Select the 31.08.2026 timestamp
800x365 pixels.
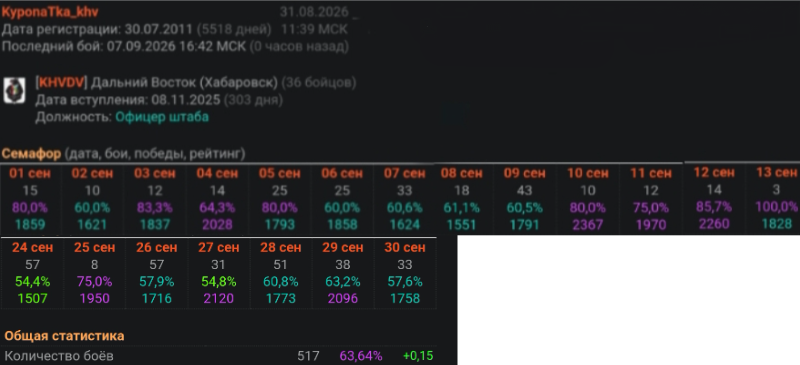[314, 12]
